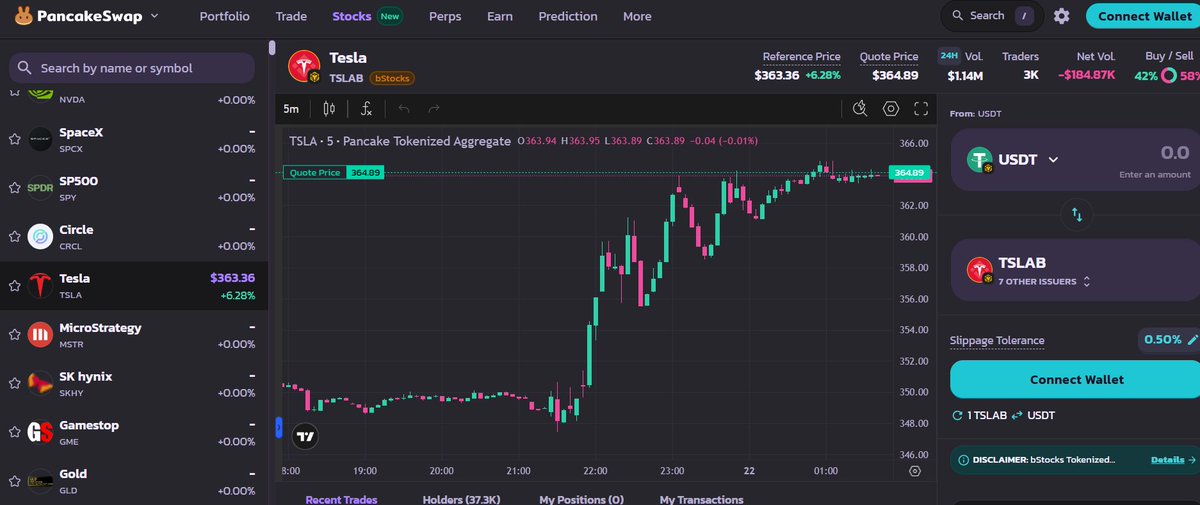
Task: Favorite Circle with its star
Action: coord(14,237)
